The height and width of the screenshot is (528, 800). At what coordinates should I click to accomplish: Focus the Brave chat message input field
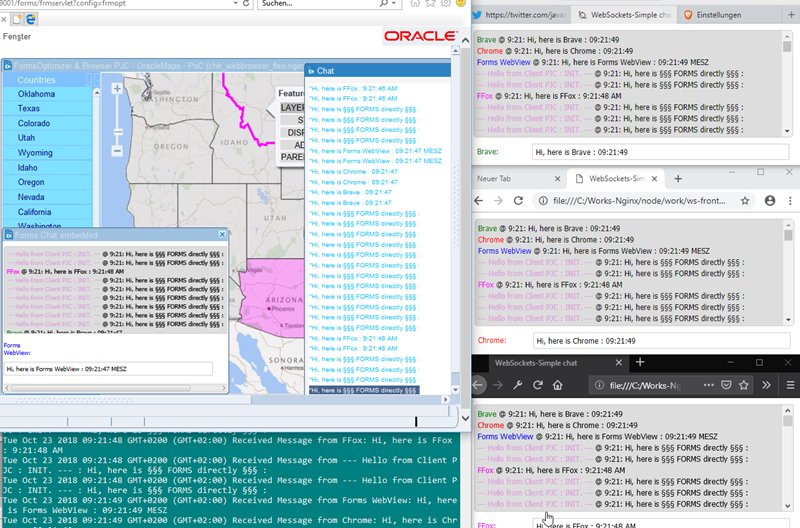(660, 152)
